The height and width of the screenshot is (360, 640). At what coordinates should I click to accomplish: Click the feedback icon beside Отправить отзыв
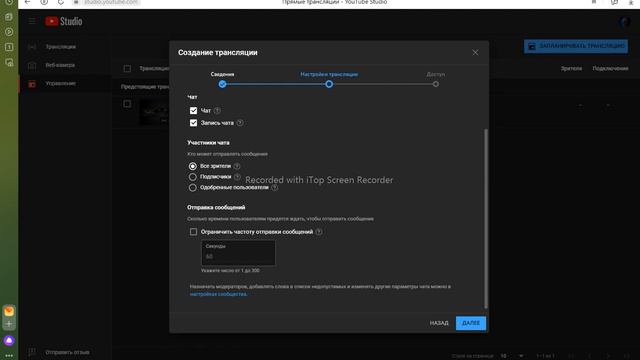pos(32,352)
